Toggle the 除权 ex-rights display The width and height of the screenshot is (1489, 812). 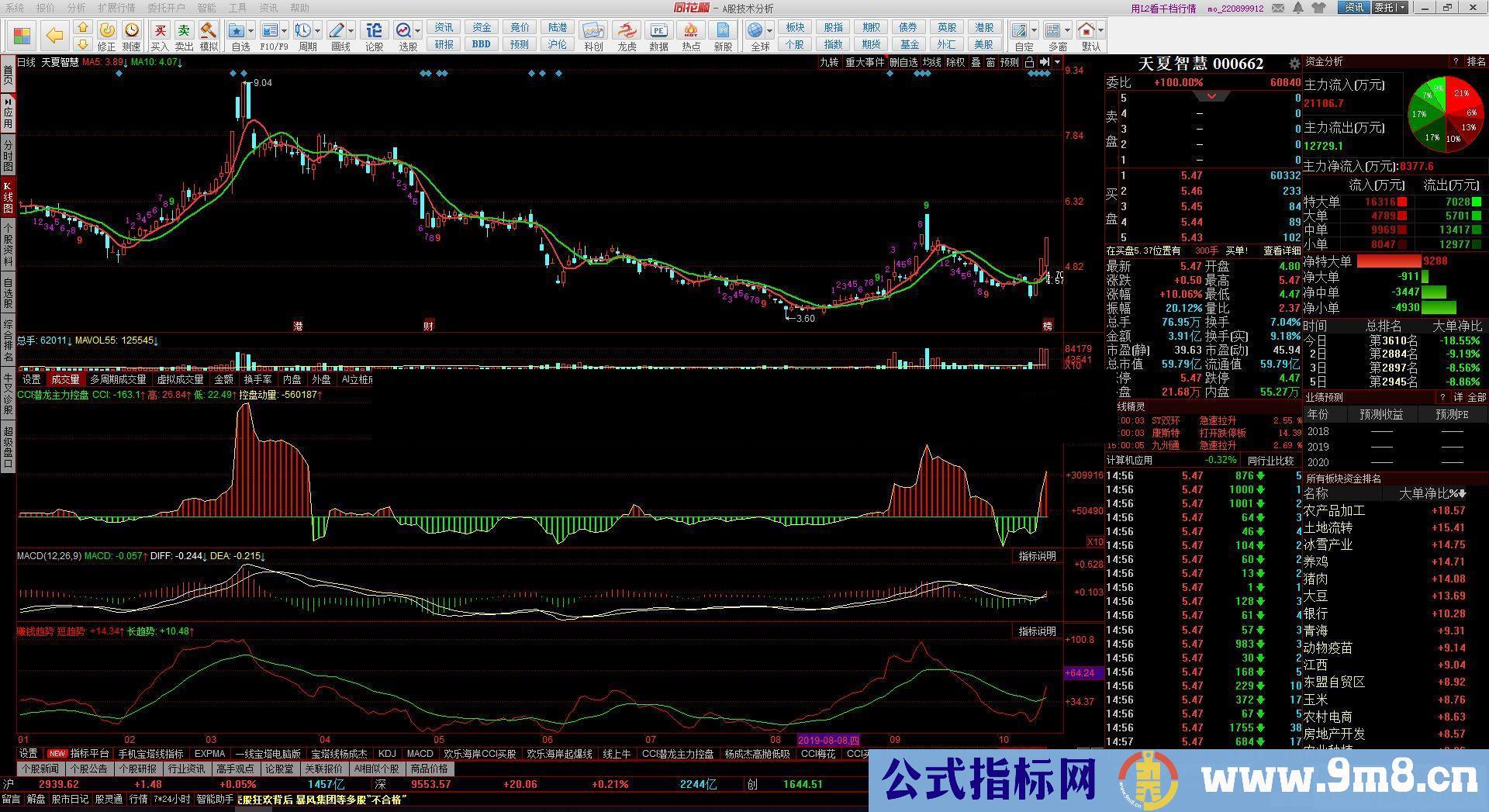click(955, 62)
